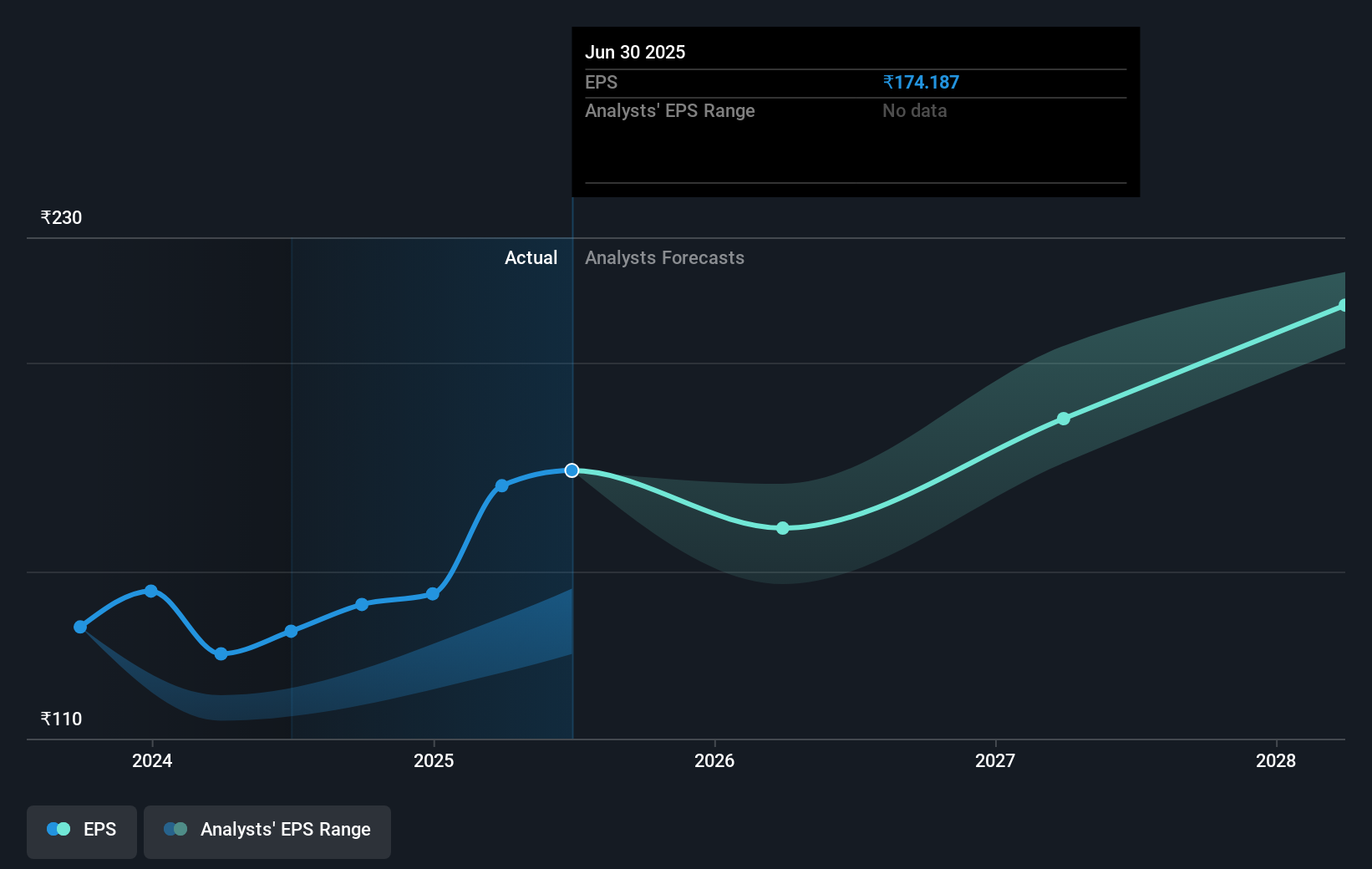Viewport: 1372px width, 869px height.
Task: Select the EPS peak marker just after 2024
Action: pyautogui.click(x=150, y=590)
